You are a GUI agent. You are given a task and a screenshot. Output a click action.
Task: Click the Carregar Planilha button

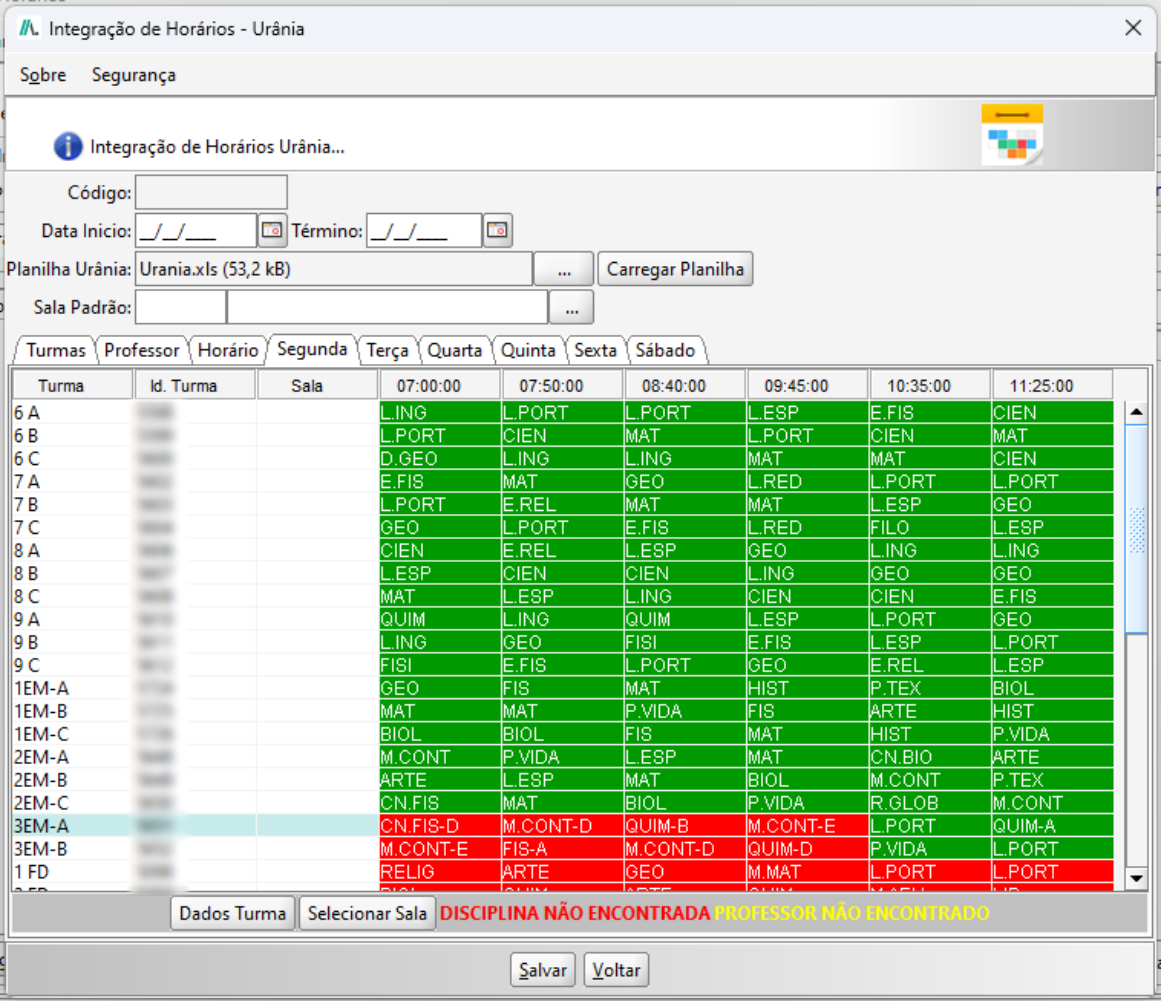675,269
